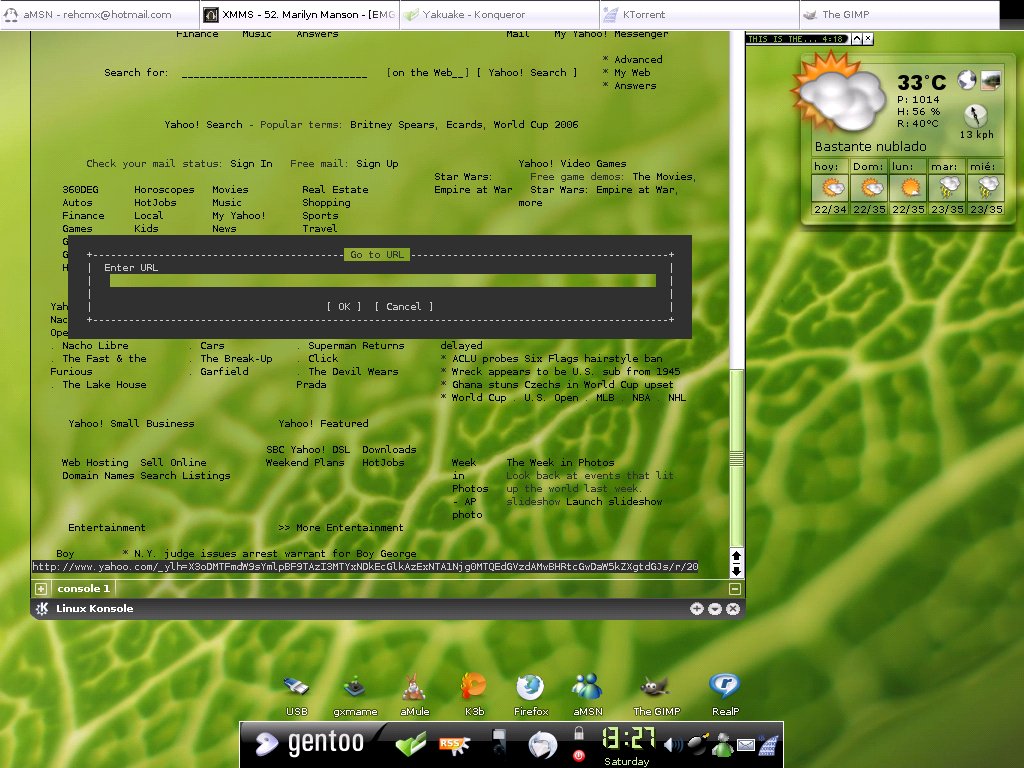Confirm the Go to URL dialog with OK
This screenshot has height=768, width=1024.
(x=344, y=306)
